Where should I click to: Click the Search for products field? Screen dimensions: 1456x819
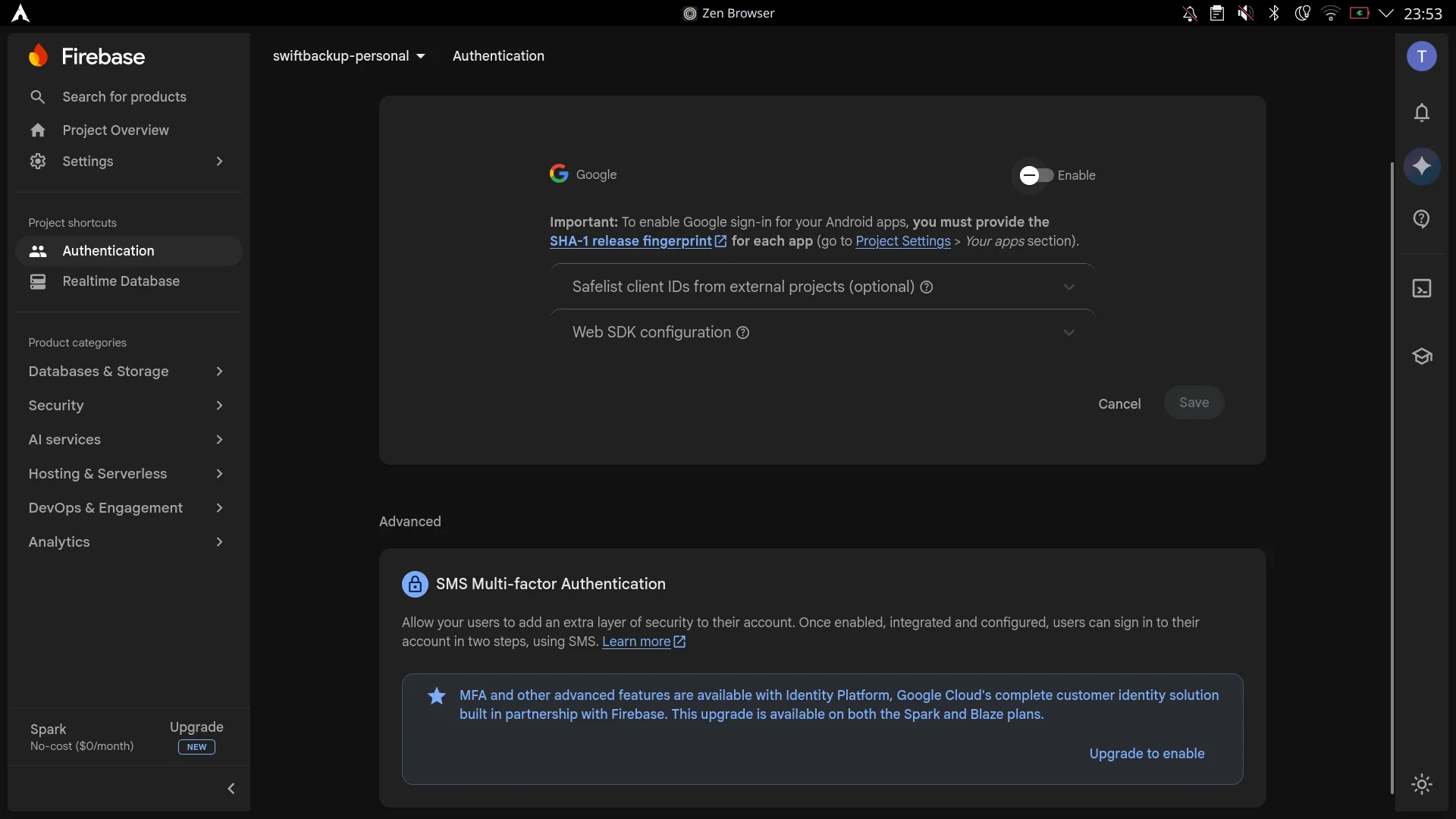click(129, 97)
